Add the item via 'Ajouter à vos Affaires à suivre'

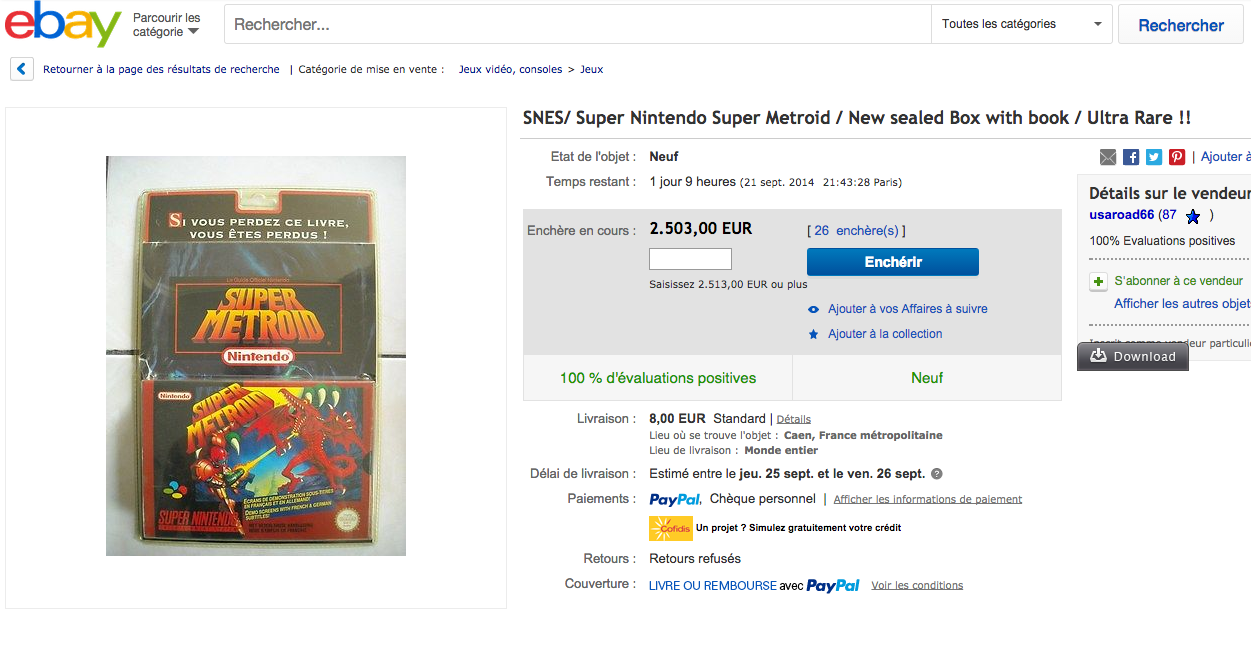[907, 309]
